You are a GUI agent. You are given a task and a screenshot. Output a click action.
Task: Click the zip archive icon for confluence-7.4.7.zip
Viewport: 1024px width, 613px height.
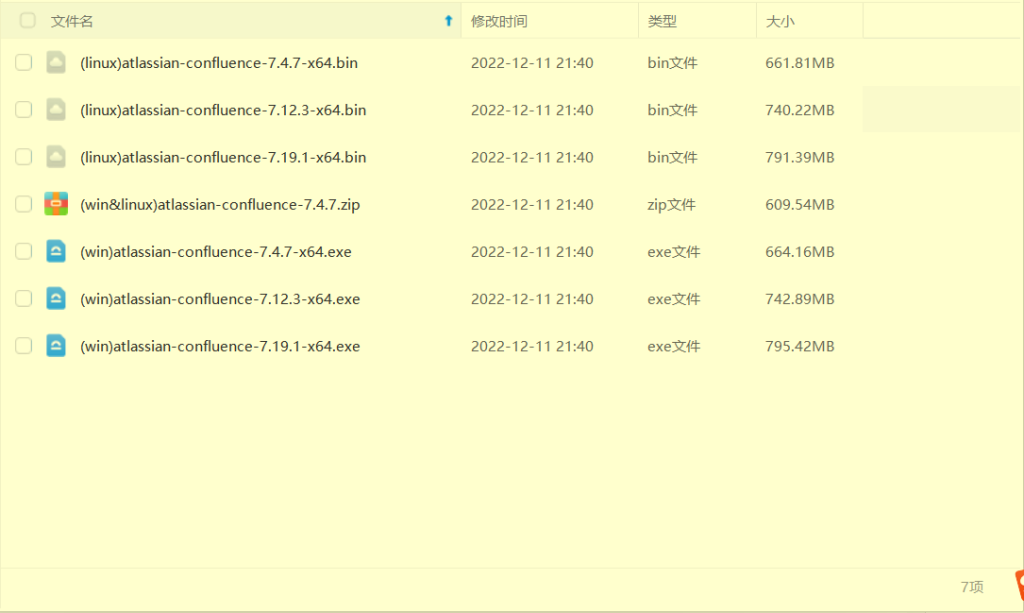tap(56, 204)
